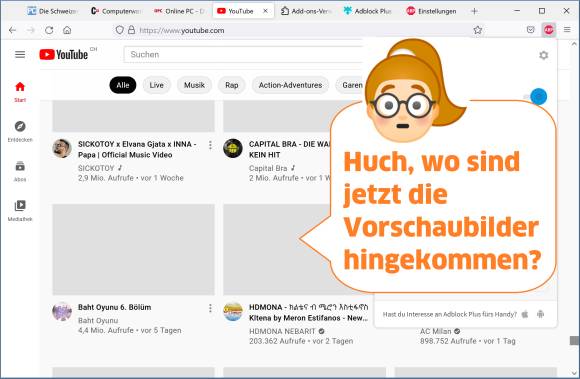Click the browser back arrow

13,30
